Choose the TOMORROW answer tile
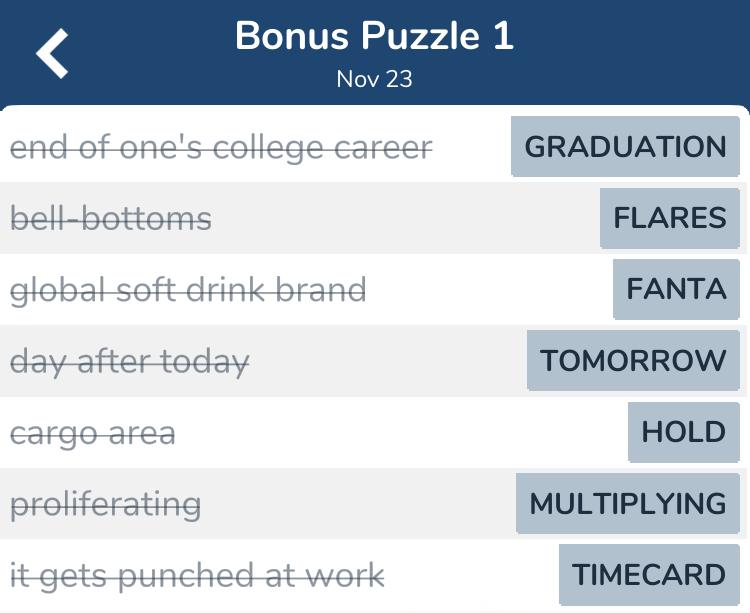The image size is (750, 613). tap(633, 360)
